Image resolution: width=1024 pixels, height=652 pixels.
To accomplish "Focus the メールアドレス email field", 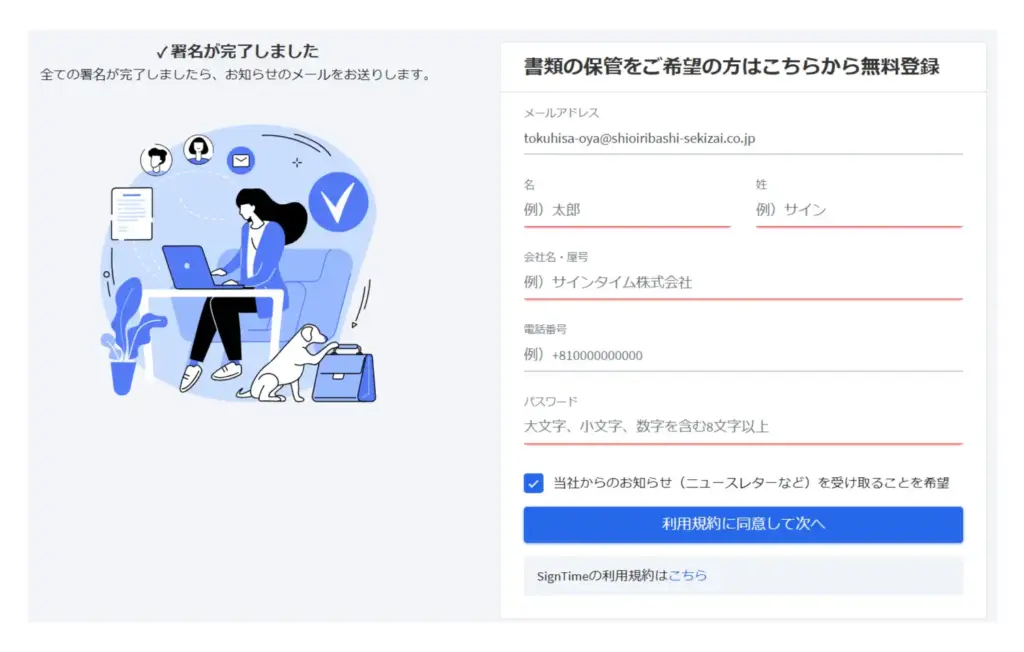I will (743, 139).
